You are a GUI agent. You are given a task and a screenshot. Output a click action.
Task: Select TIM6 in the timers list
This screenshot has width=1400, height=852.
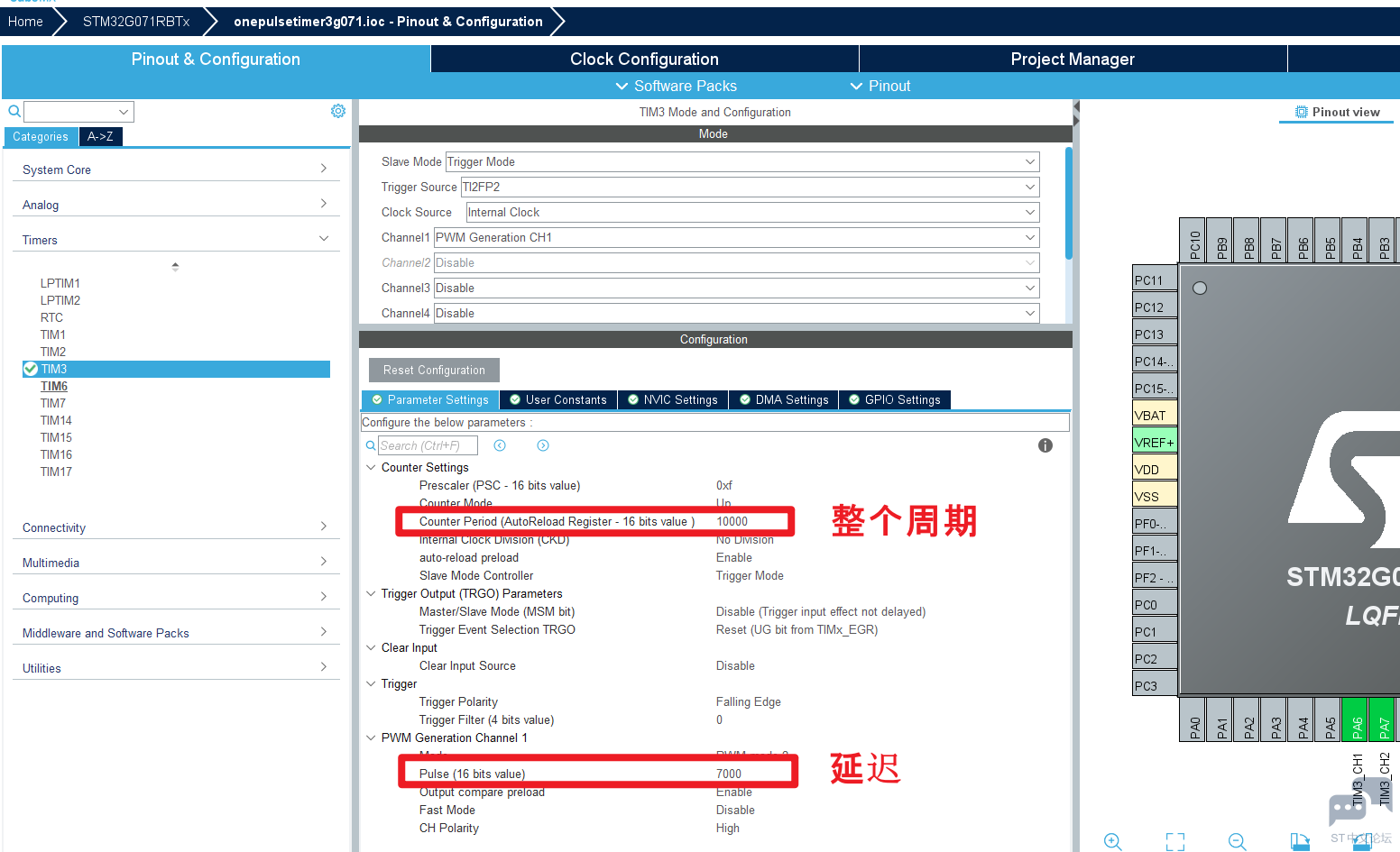tap(54, 386)
